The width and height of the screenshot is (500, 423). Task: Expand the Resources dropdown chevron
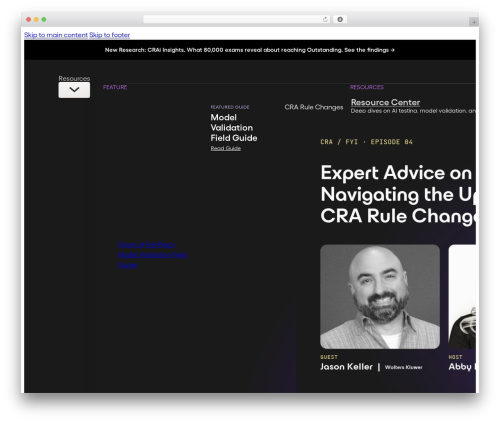(x=74, y=90)
